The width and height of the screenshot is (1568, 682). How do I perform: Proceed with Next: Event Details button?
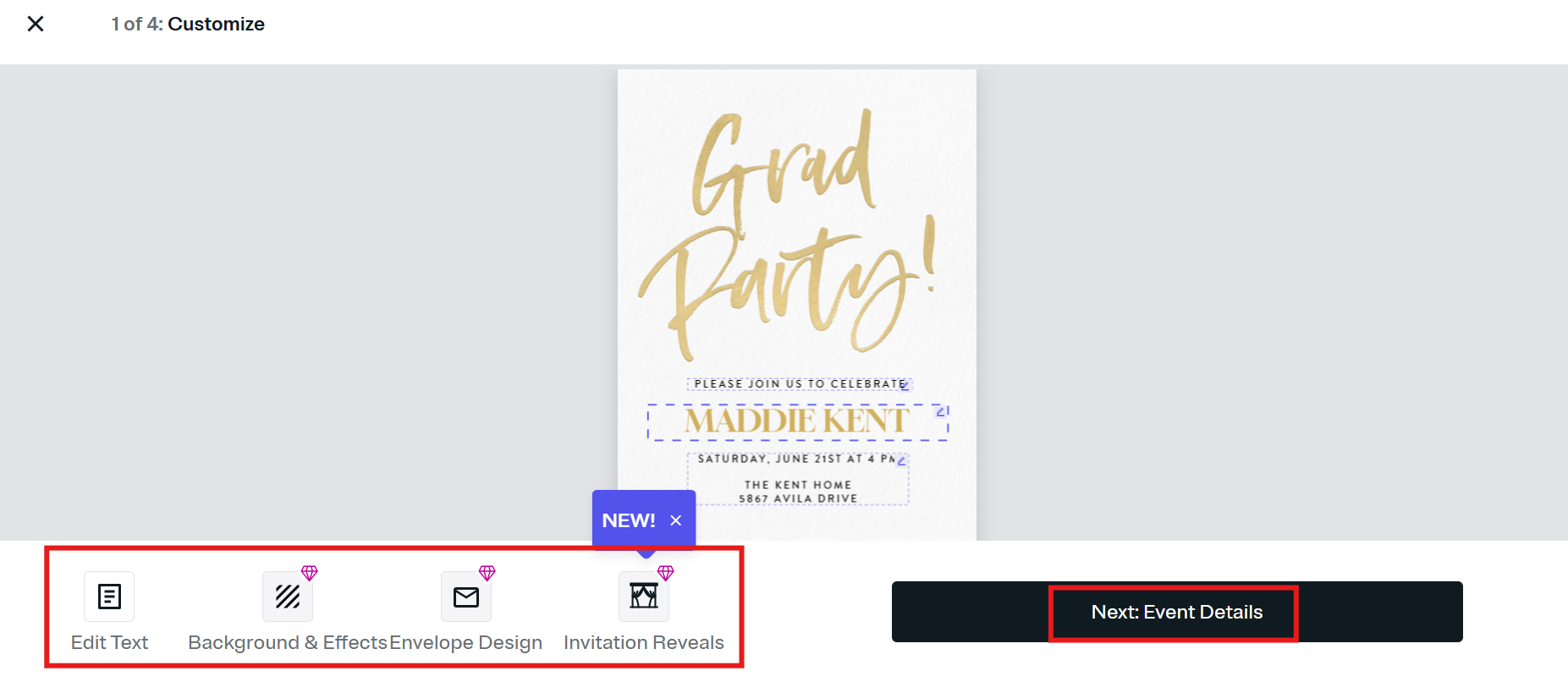click(1176, 612)
